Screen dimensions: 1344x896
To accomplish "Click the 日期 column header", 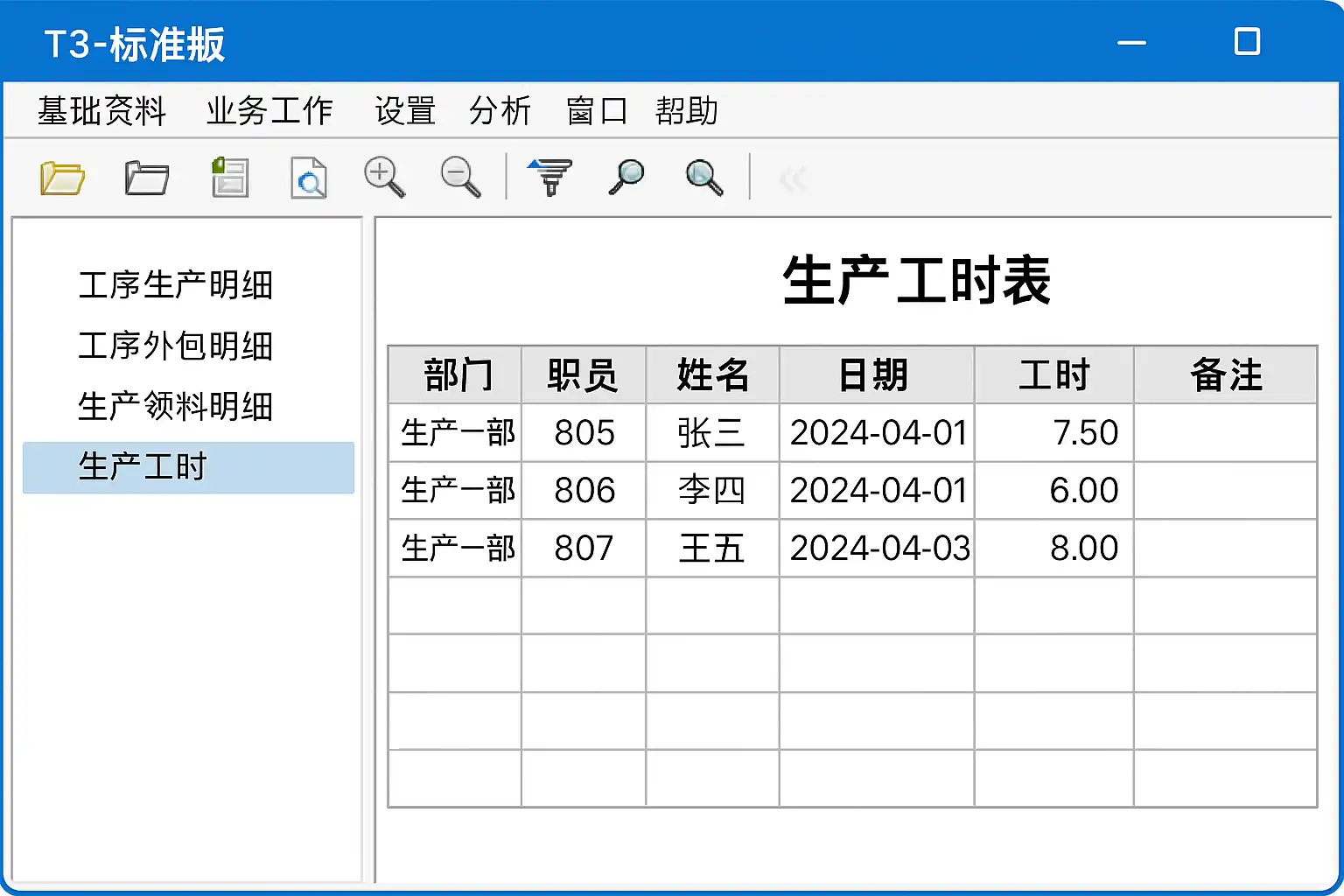I will click(x=877, y=374).
